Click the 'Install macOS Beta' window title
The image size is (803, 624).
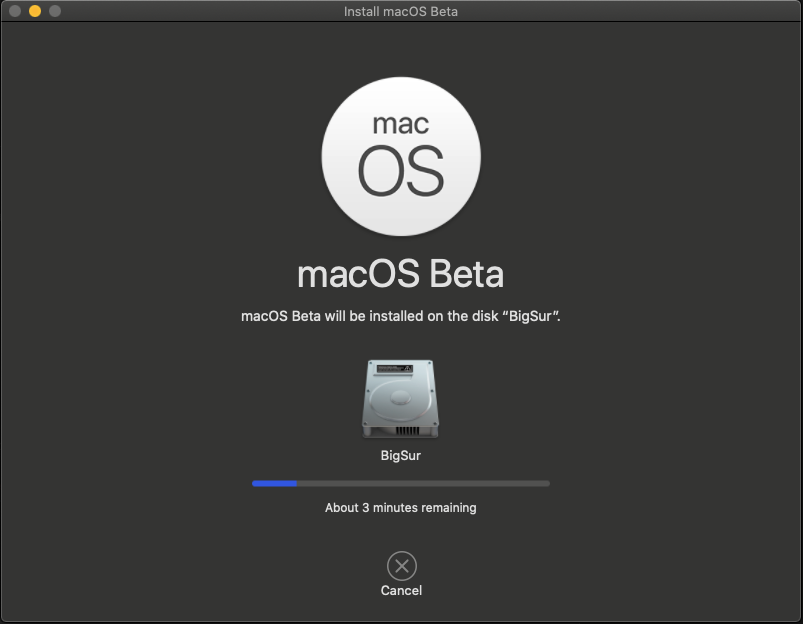coord(400,11)
